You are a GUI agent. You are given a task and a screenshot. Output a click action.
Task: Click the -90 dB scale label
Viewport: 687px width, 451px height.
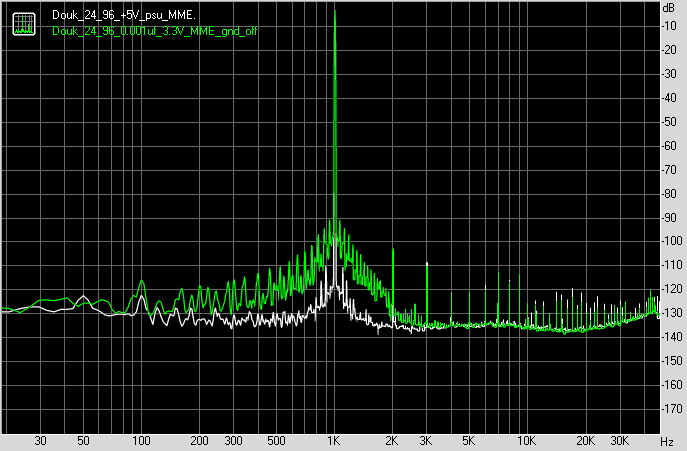(x=670, y=217)
